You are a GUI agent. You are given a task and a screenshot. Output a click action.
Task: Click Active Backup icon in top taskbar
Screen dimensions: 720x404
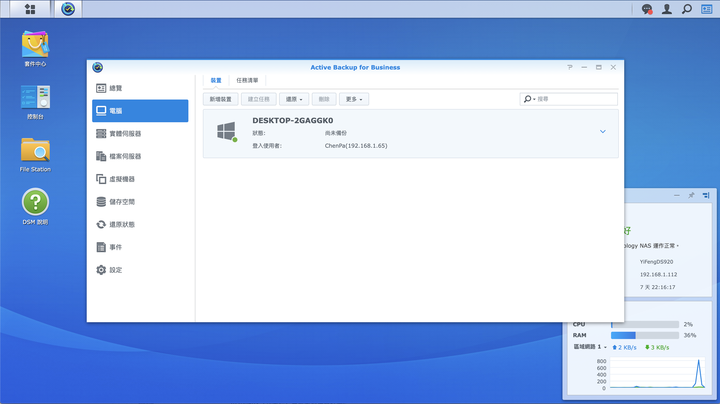[x=68, y=9]
